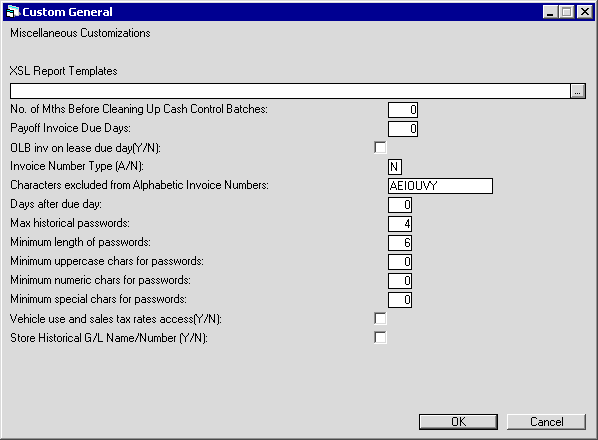Click Minimum uppercase chars for passwords field
598x440 pixels.
click(x=400, y=262)
